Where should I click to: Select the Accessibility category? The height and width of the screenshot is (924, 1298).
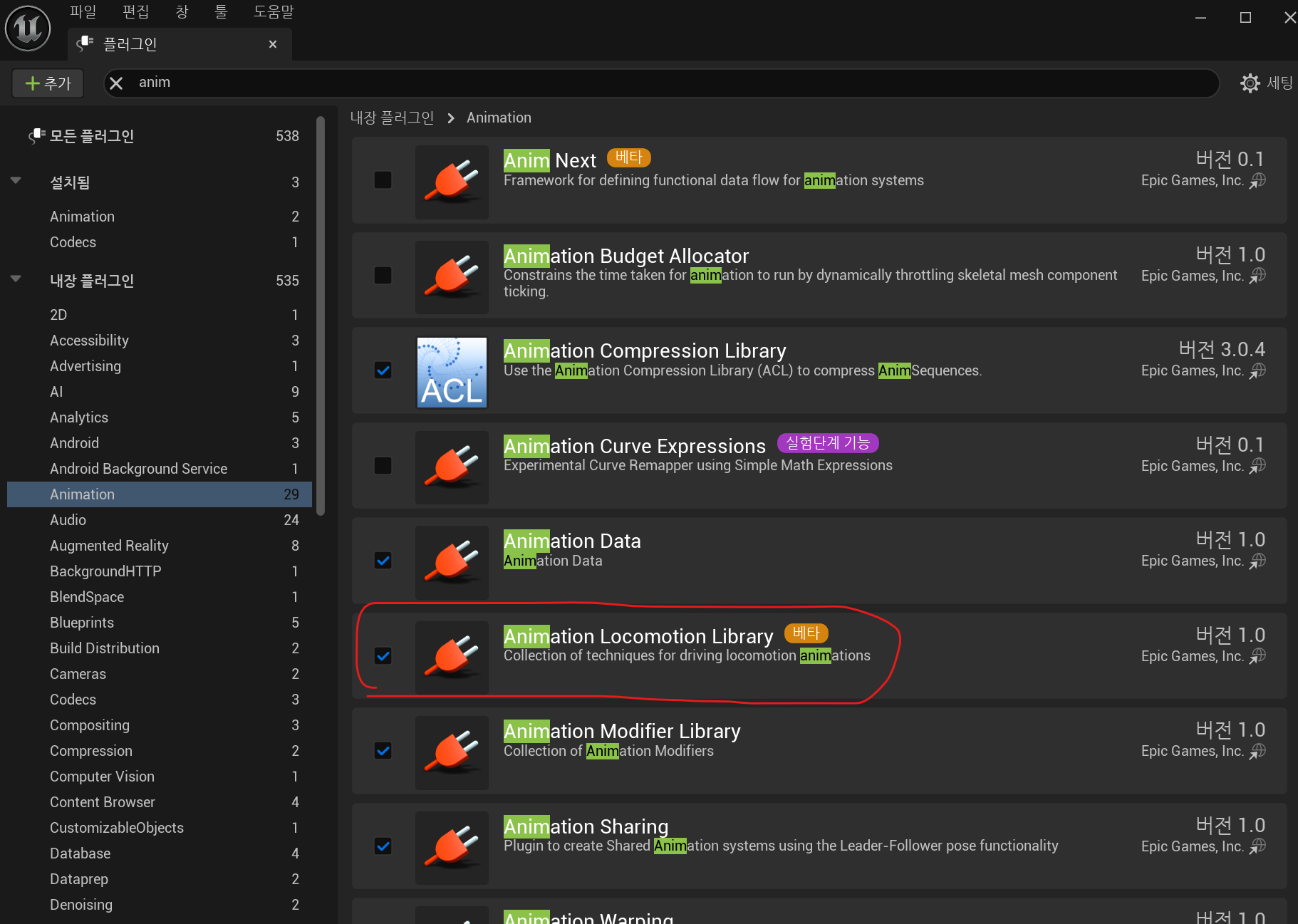(160, 341)
